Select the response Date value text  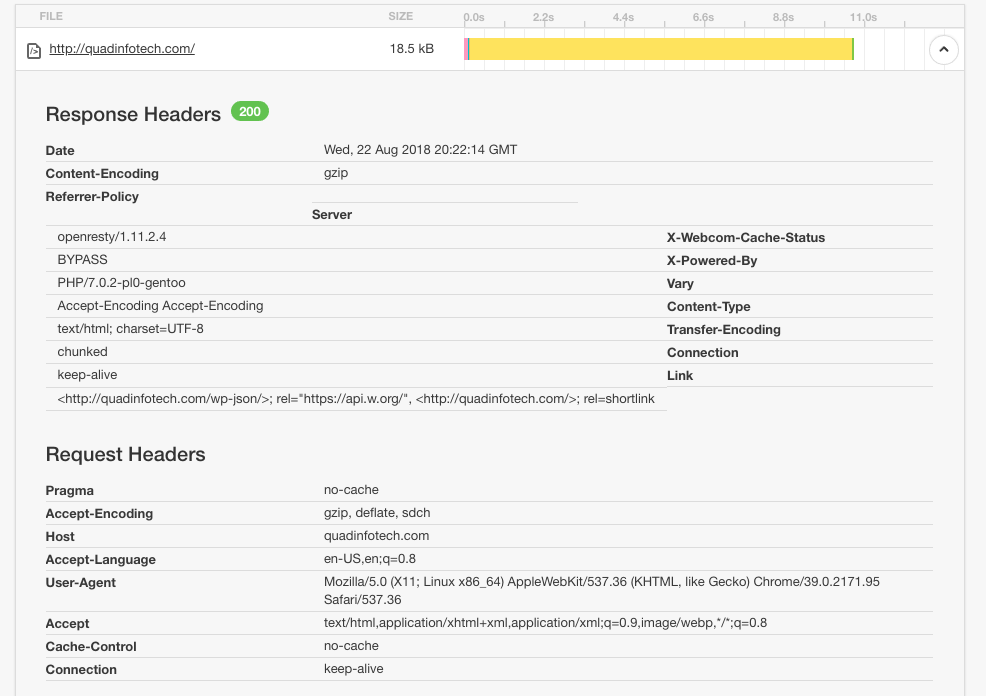tap(420, 150)
